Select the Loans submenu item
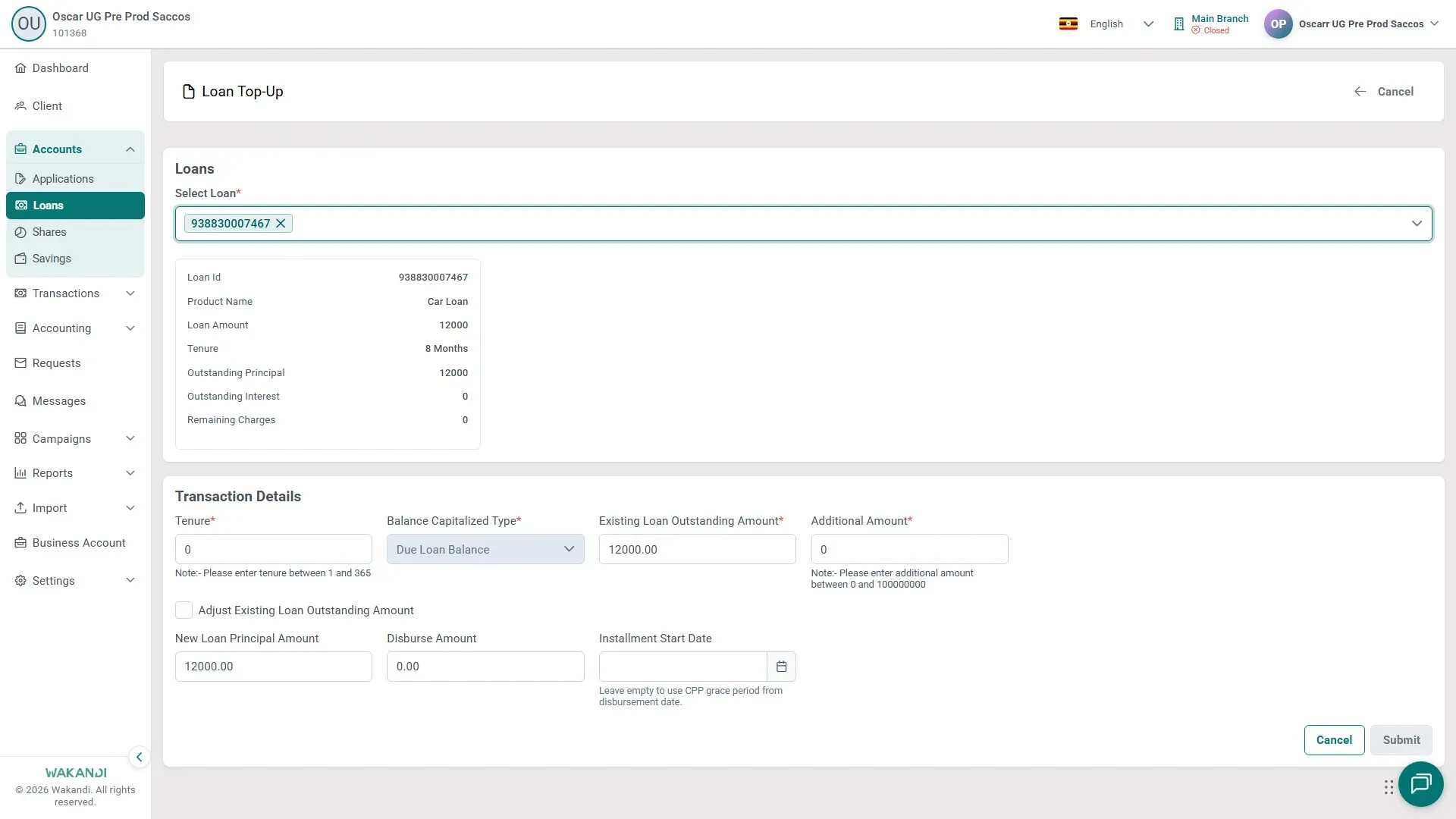The height and width of the screenshot is (819, 1456). coord(75,206)
